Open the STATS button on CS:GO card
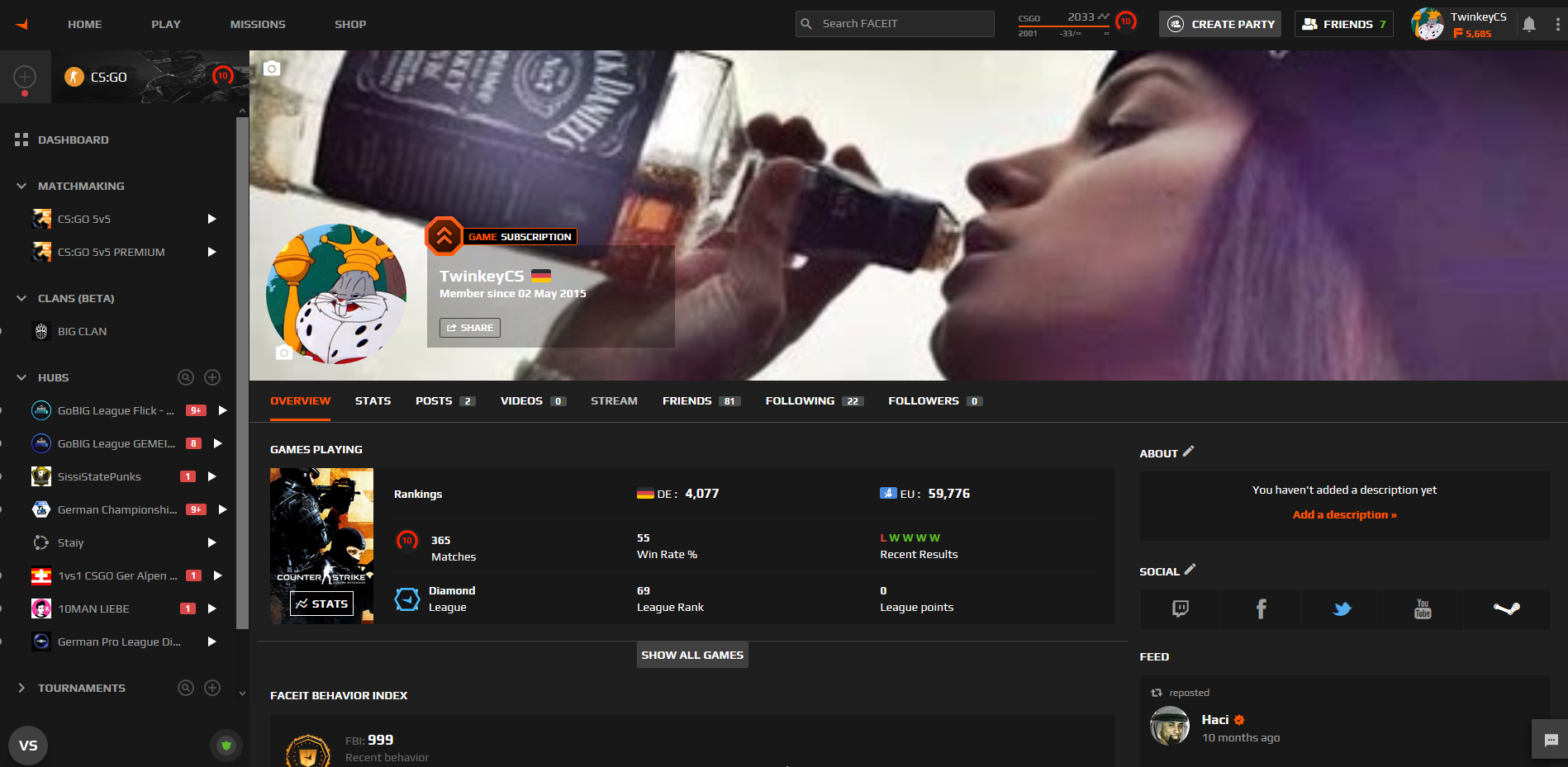This screenshot has height=767, width=1568. [x=322, y=604]
